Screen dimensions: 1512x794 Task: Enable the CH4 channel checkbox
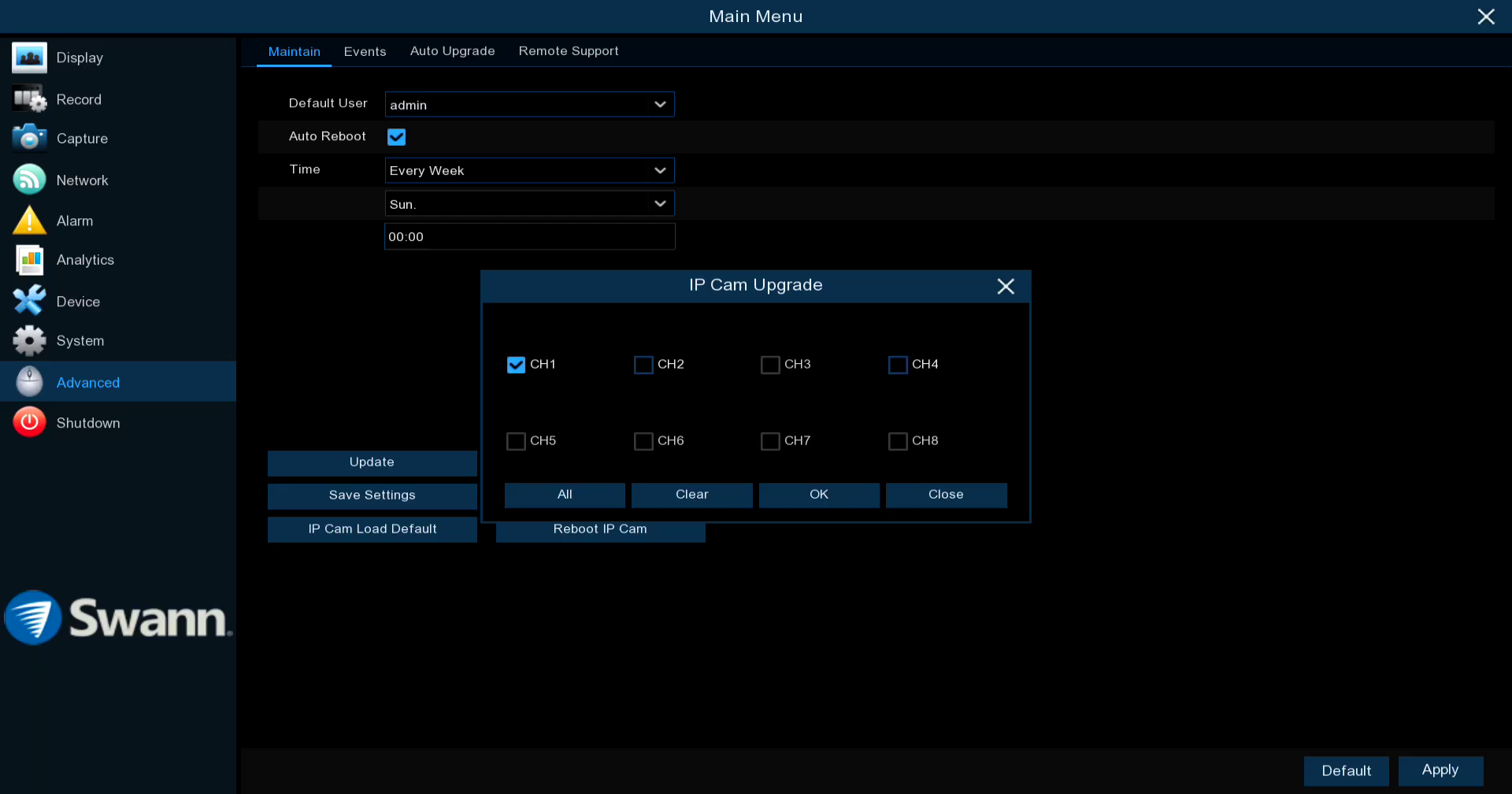click(898, 365)
